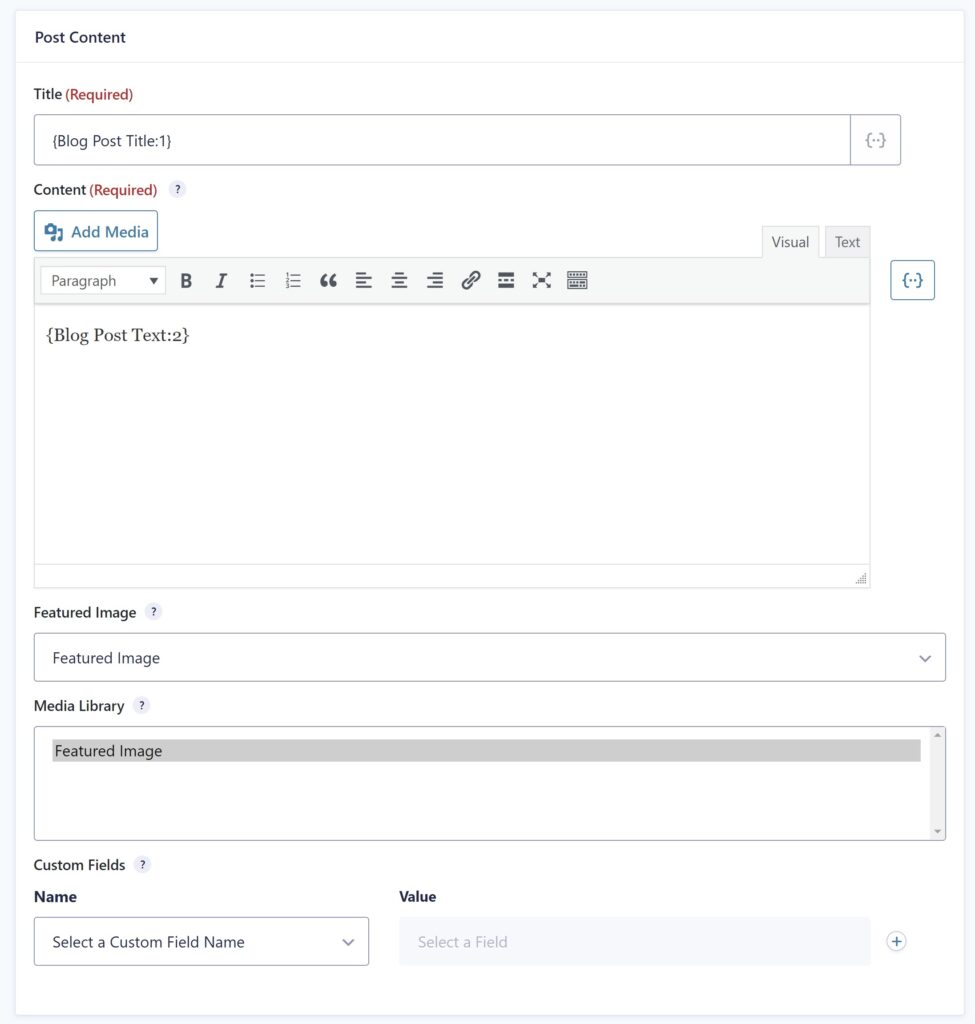Add another custom field with plus button
975x1024 pixels.
pos(896,941)
